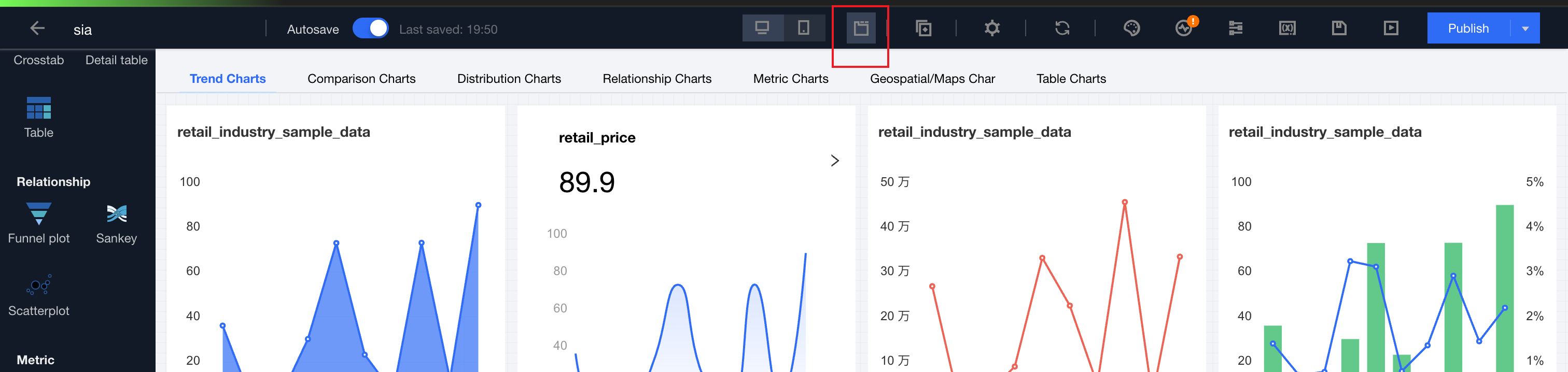The height and width of the screenshot is (372, 1568).
Task: Open the global variables (x) icon
Action: tap(1287, 28)
